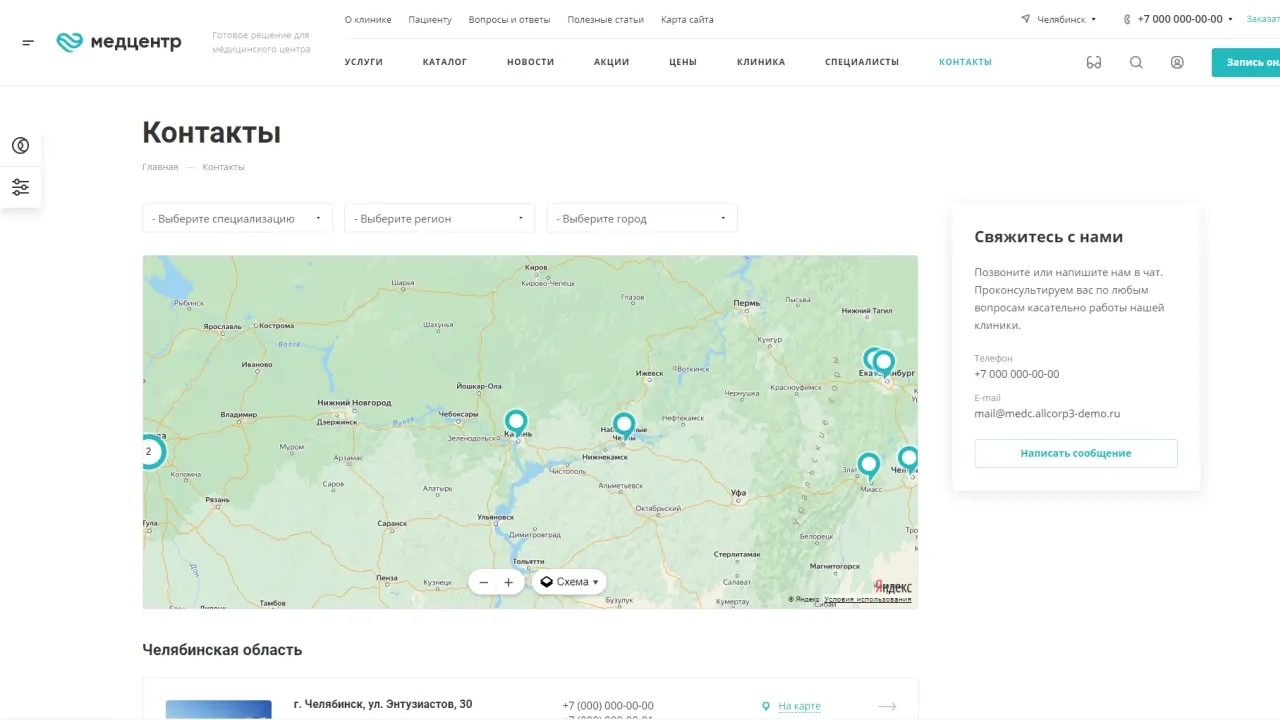Go to Новости section
This screenshot has width=1280, height=720.
coord(530,62)
